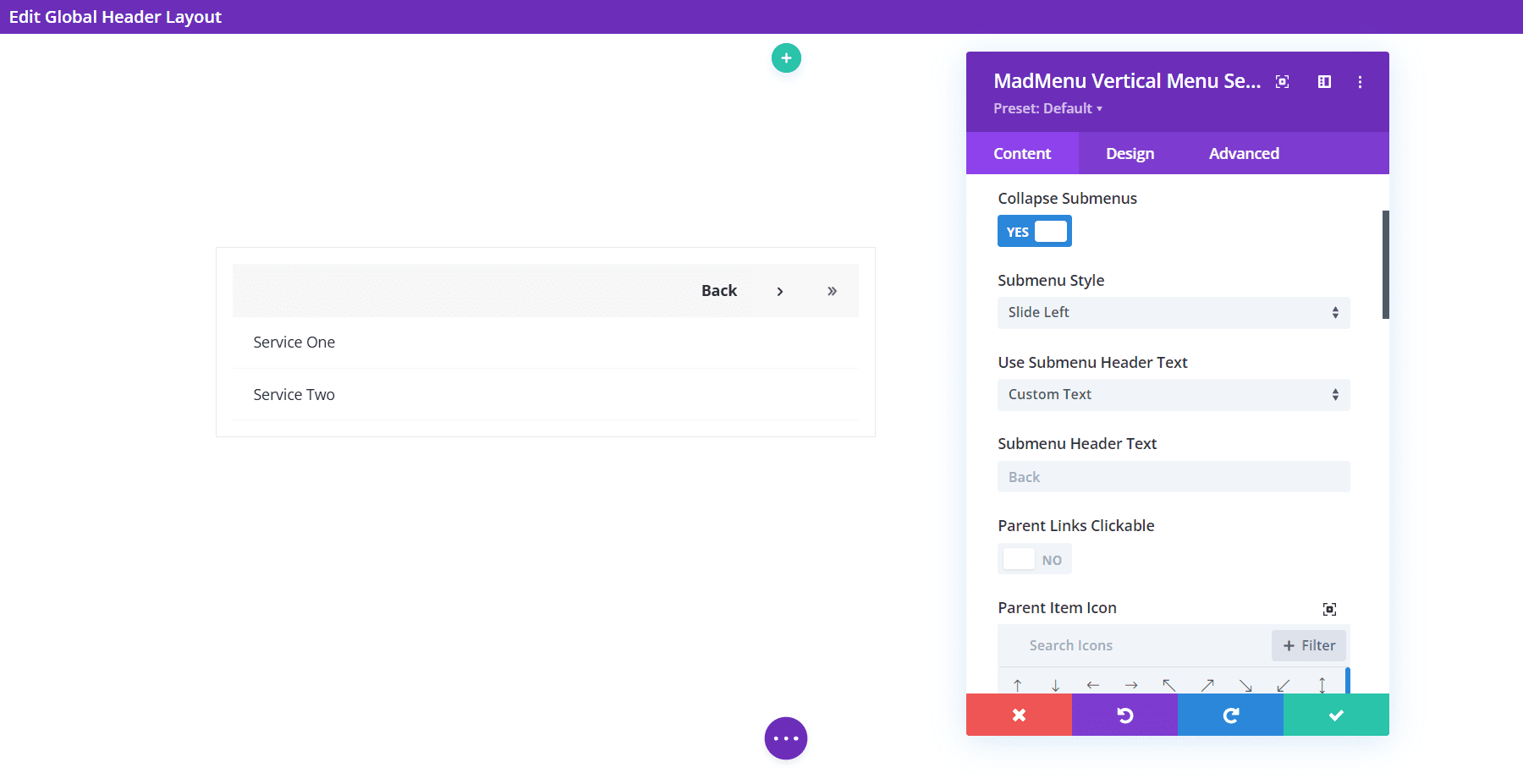Discard changes with the red X button

pos(1019,715)
